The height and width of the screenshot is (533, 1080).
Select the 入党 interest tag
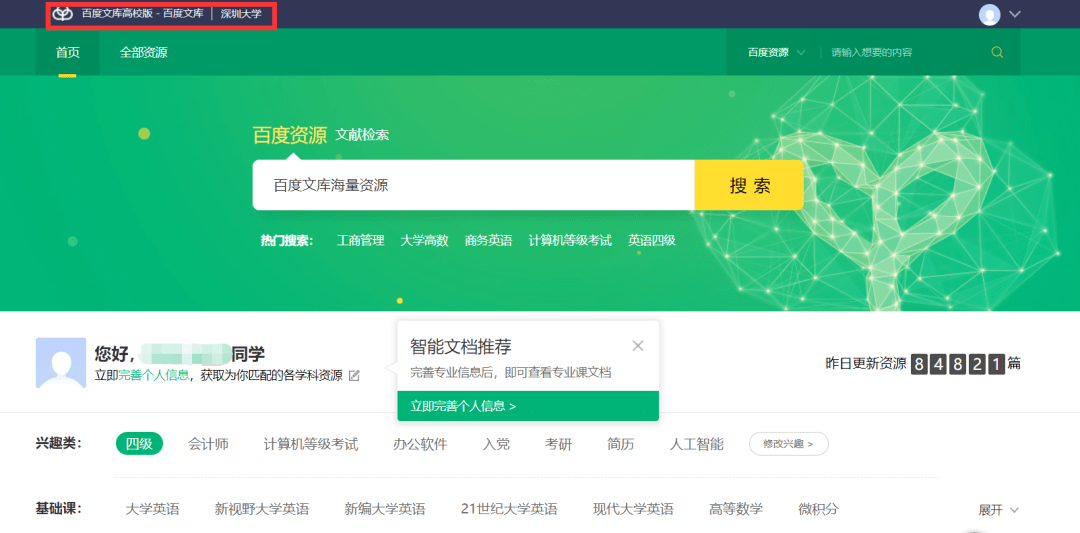496,444
